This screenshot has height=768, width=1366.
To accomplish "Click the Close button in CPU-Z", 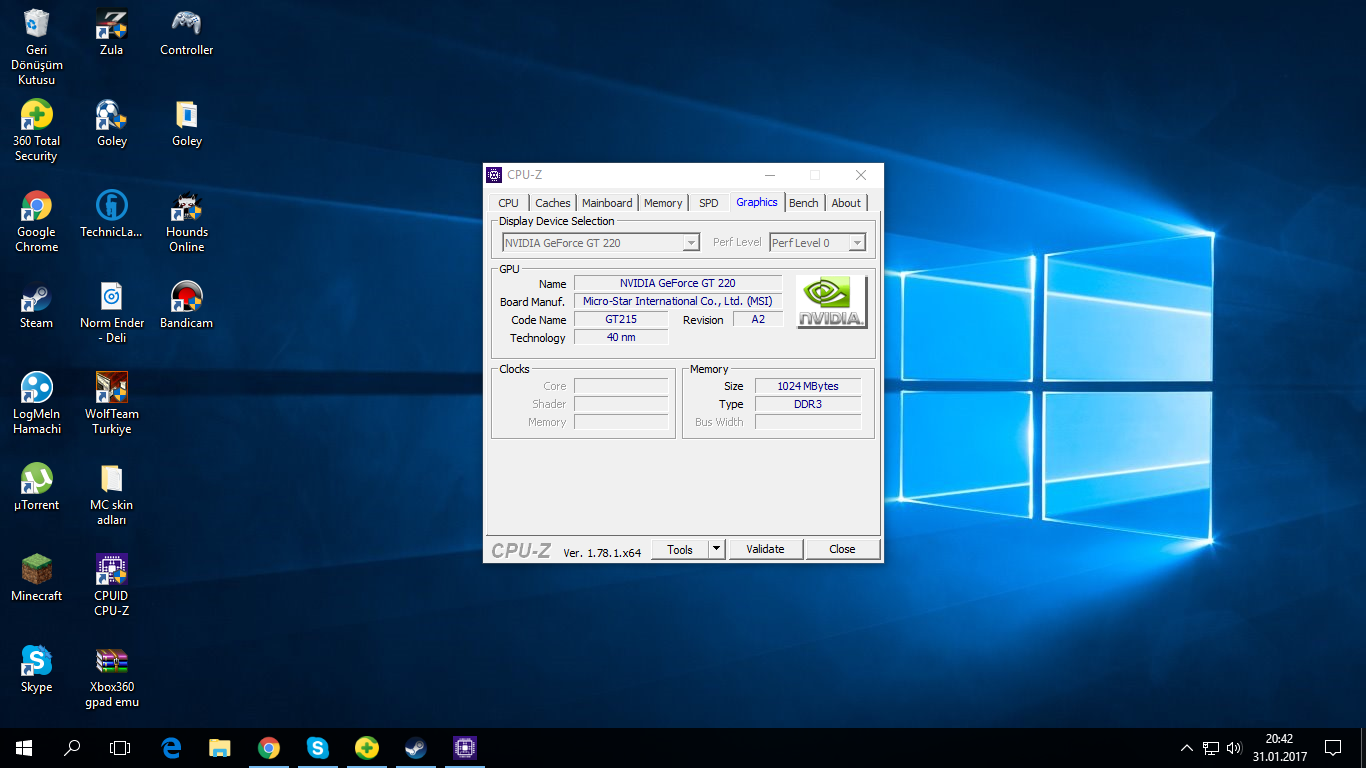I will point(842,549).
